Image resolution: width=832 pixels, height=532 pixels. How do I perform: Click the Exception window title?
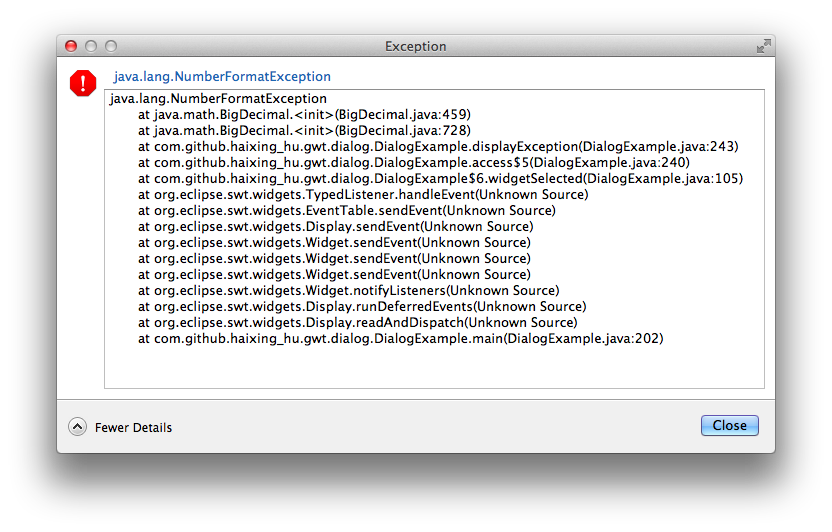(415, 47)
